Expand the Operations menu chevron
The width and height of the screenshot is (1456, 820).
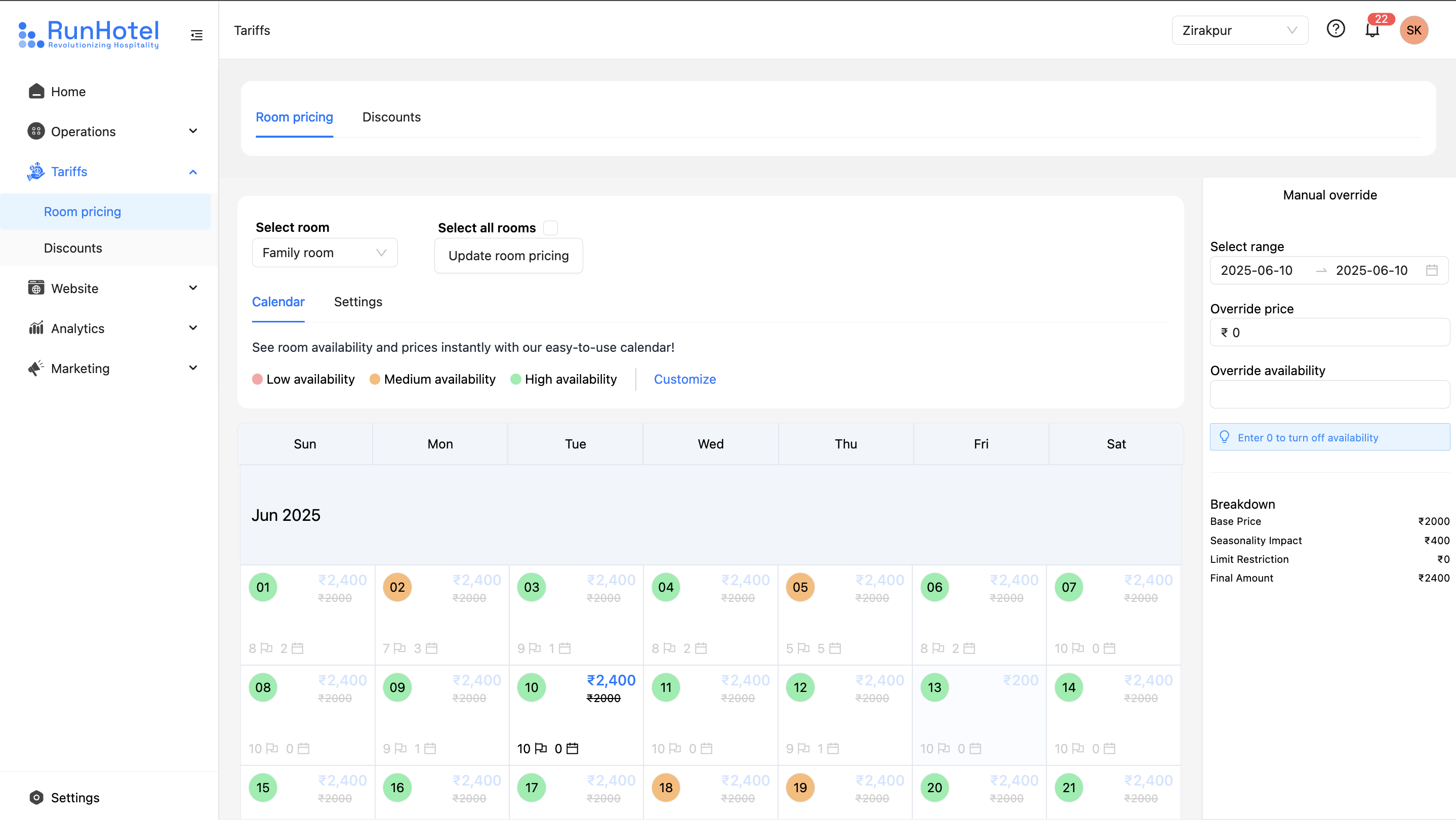tap(193, 131)
